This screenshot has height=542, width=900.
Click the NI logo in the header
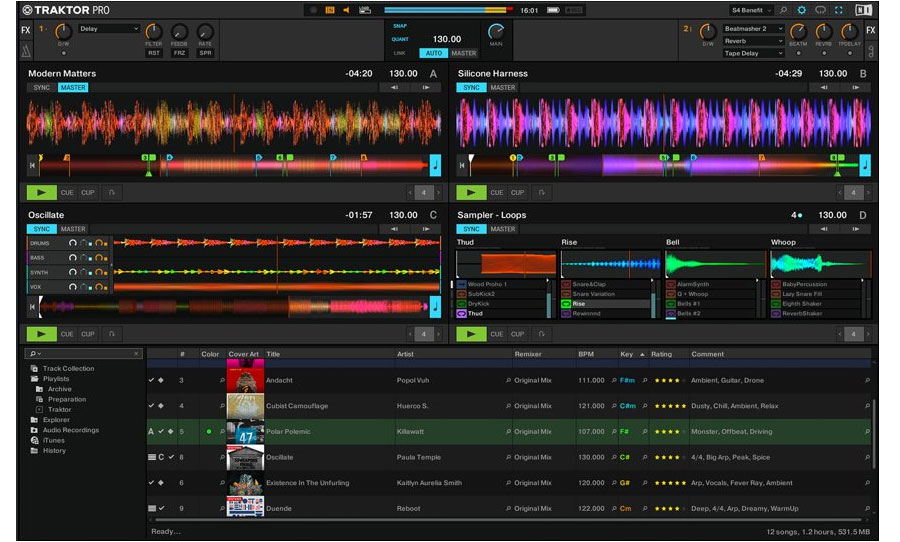[863, 10]
